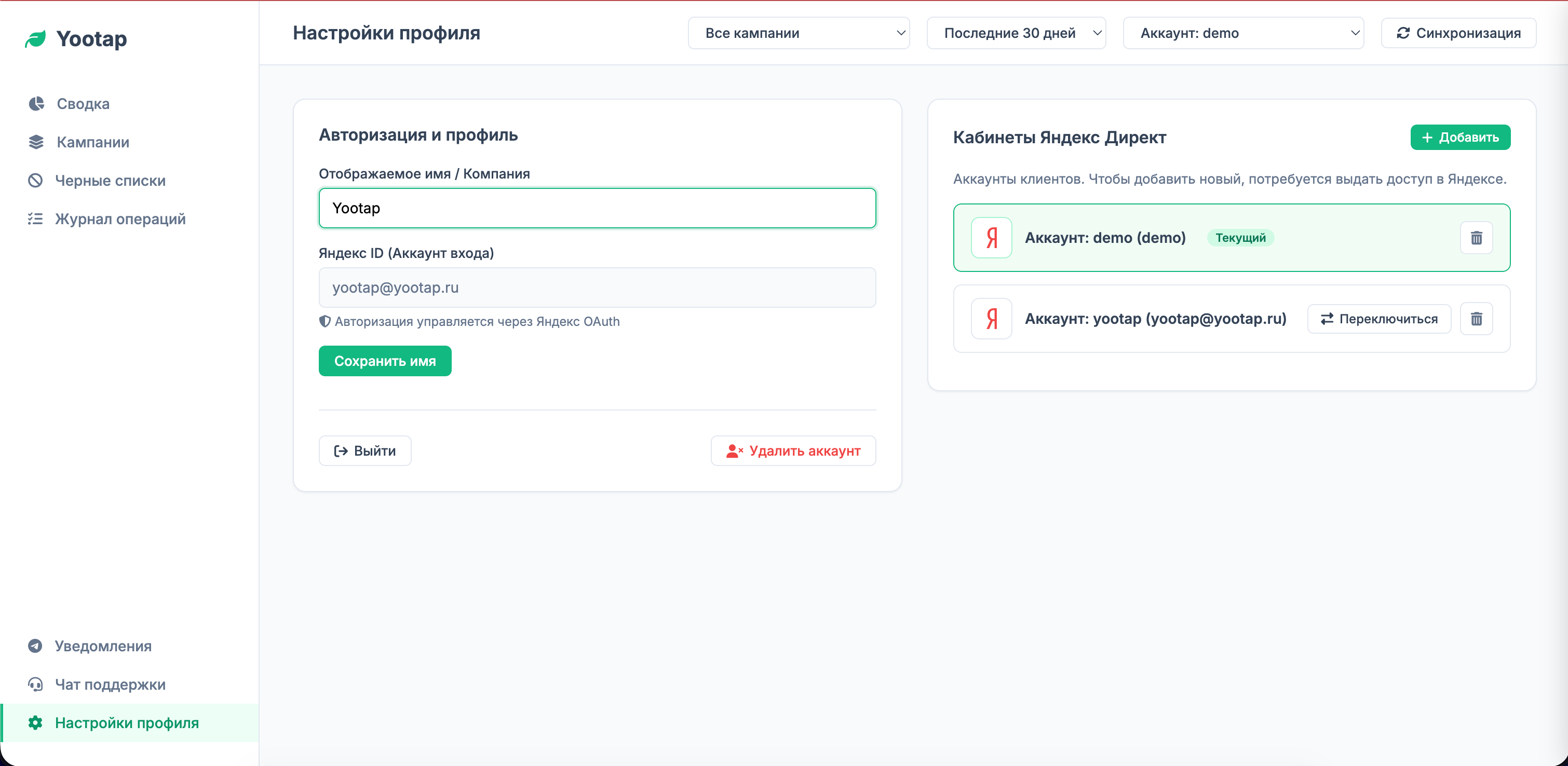The width and height of the screenshot is (1568, 766).
Task: Switch to yootap account via Переключиться
Action: 1378,318
